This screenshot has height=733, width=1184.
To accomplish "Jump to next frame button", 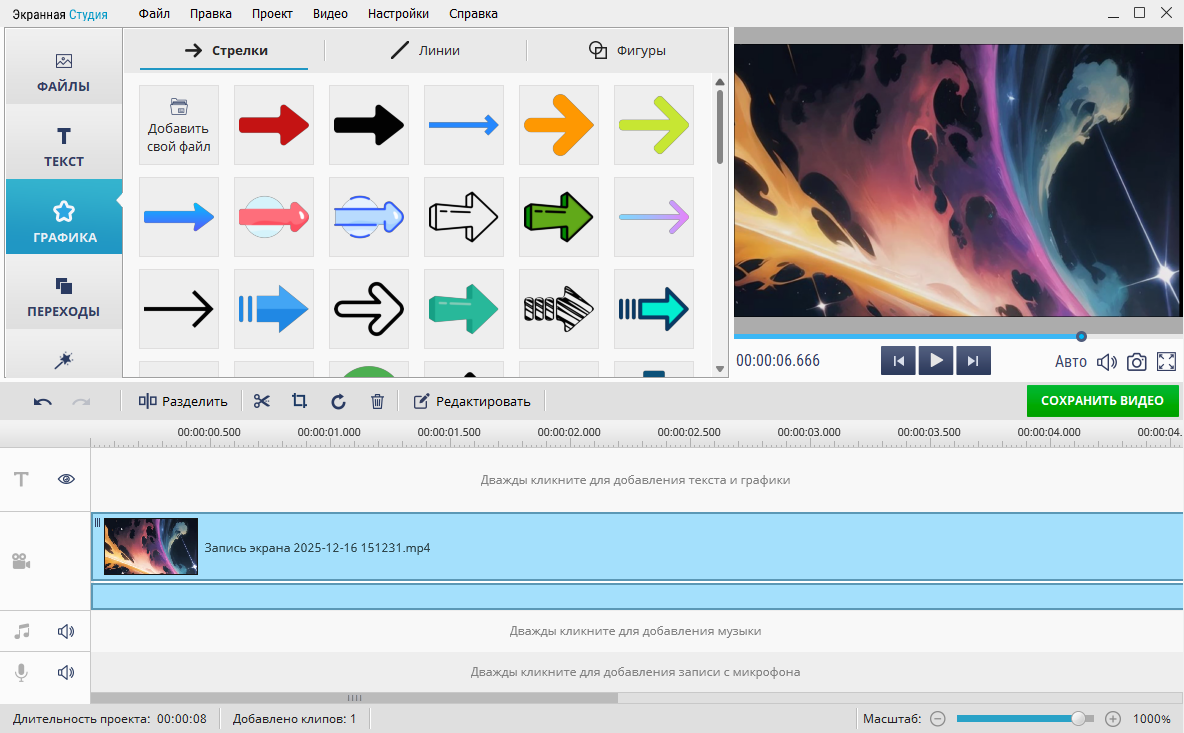I will tap(973, 361).
